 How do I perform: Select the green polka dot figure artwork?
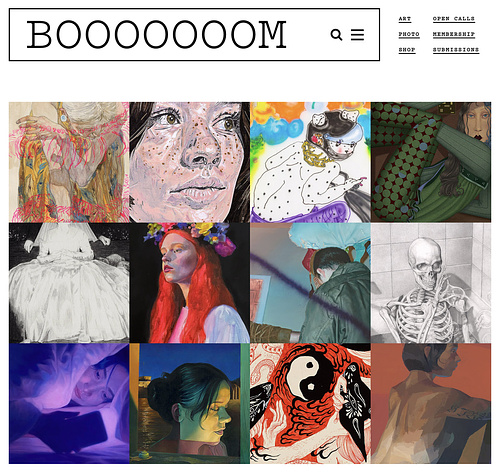431,162
